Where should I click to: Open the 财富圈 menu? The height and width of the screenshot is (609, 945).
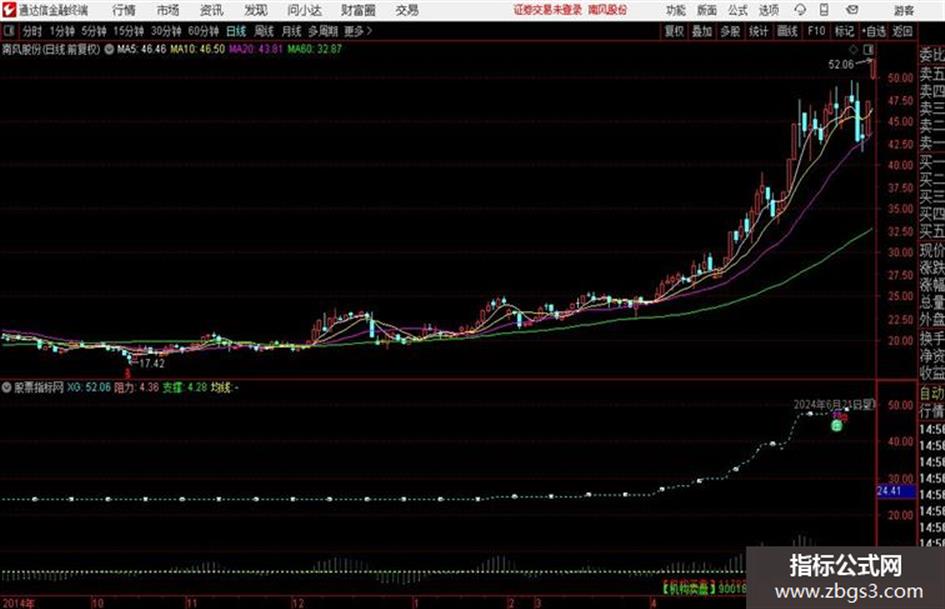(x=358, y=10)
